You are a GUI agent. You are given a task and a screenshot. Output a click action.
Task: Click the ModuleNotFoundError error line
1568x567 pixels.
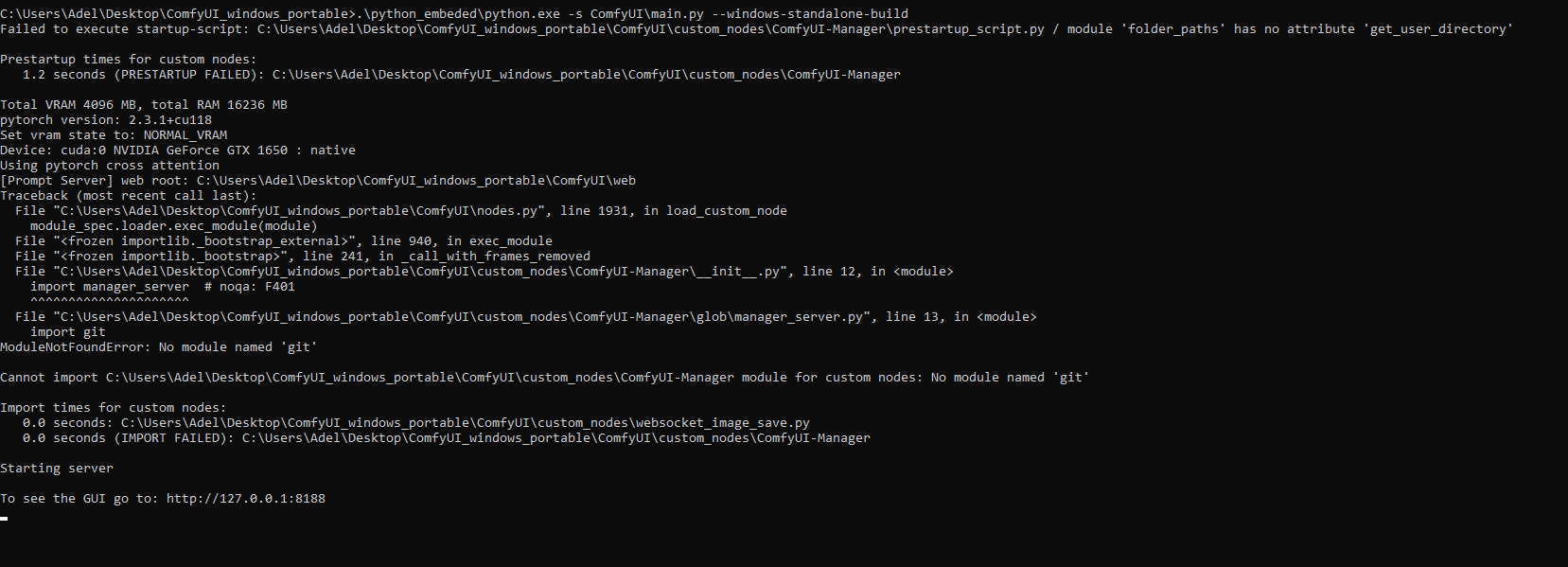pyautogui.click(x=158, y=347)
